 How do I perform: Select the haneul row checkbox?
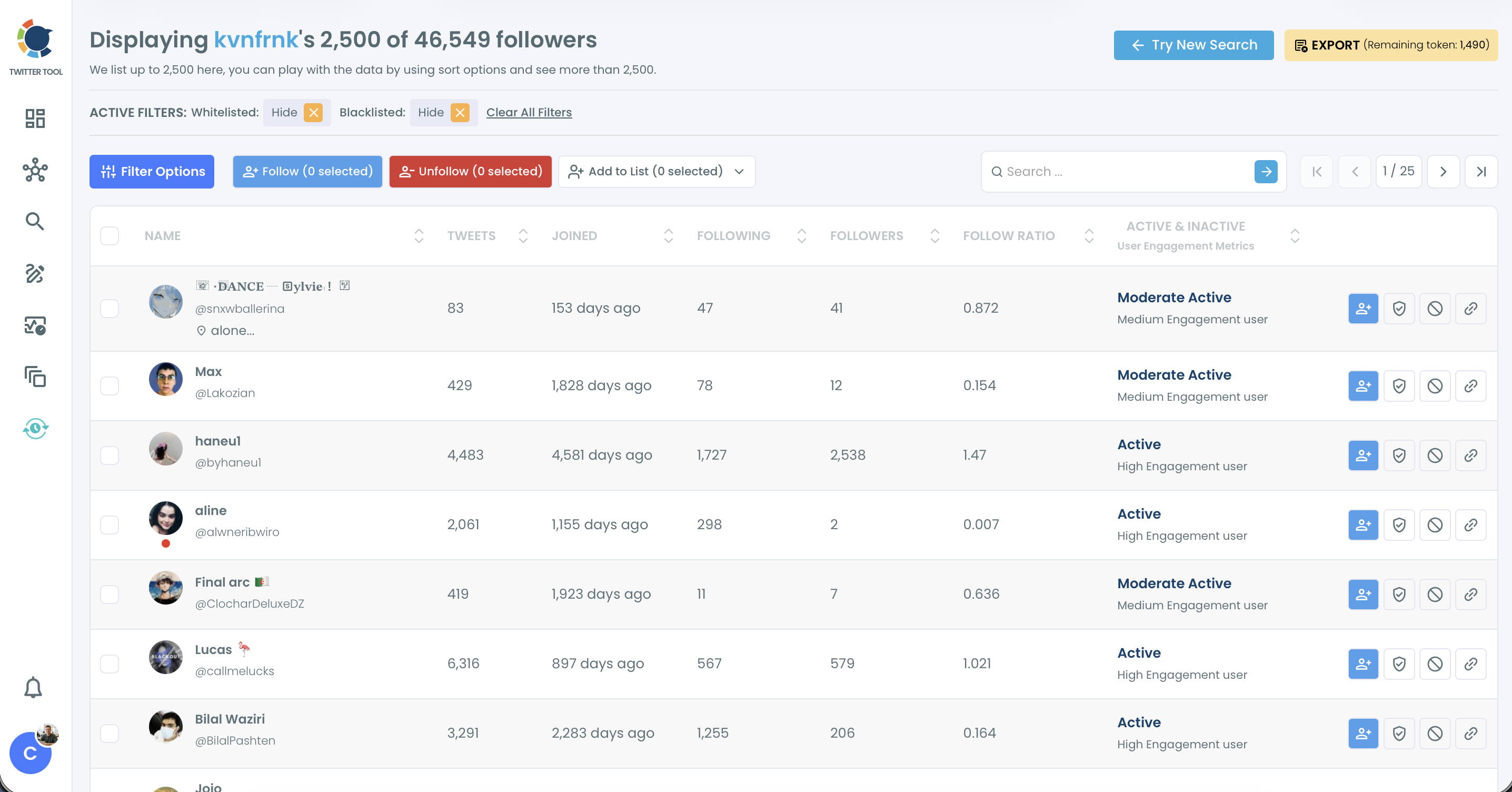109,455
